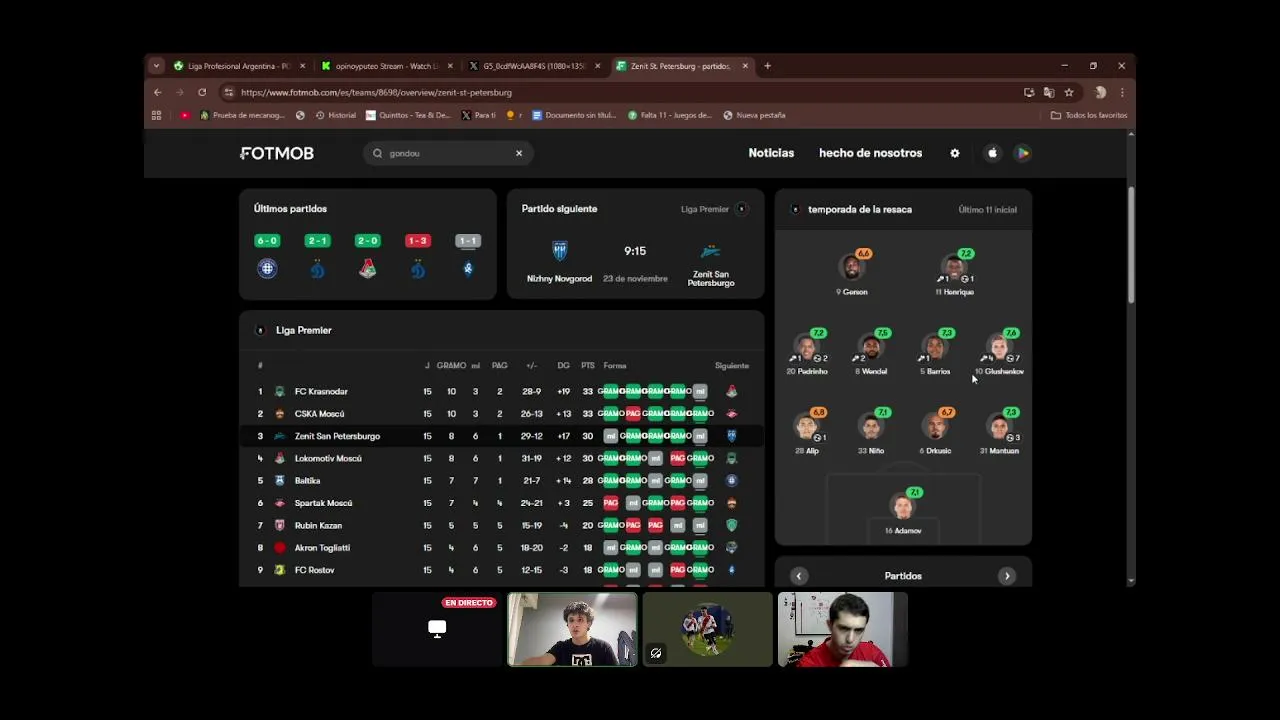Open the Último 11 inicial selector
1280x720 pixels.
point(987,210)
